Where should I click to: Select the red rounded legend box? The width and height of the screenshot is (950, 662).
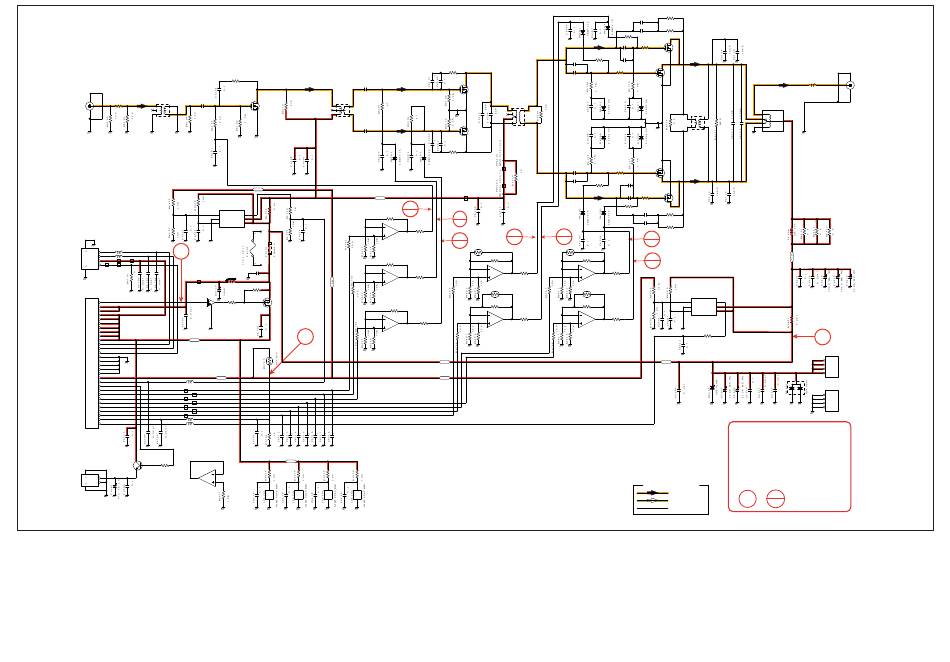[789, 466]
